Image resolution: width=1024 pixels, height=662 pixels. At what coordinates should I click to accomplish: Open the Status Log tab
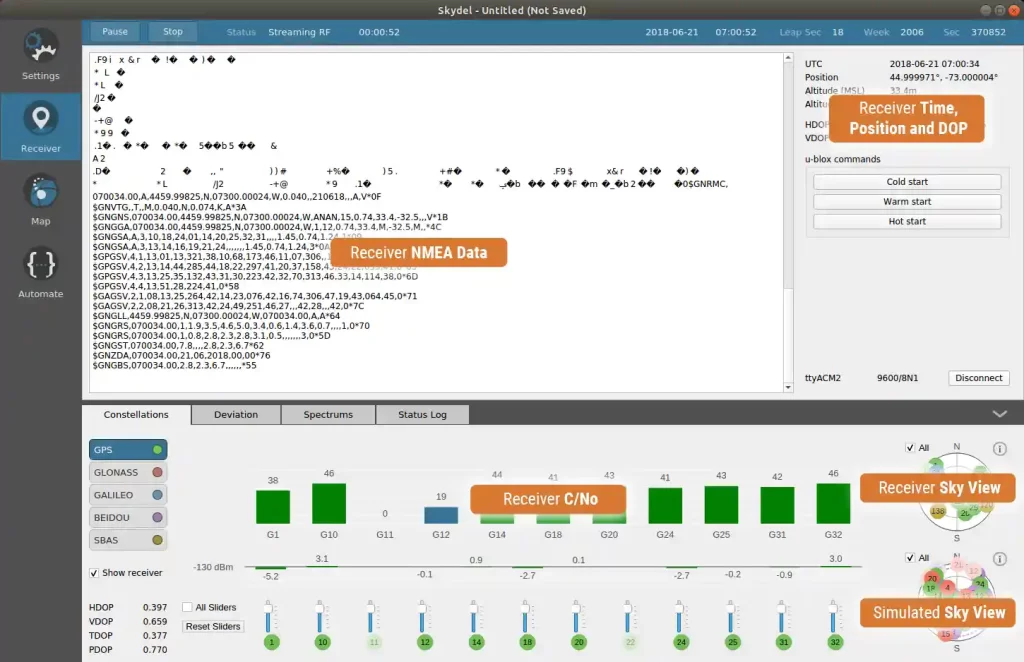422,415
